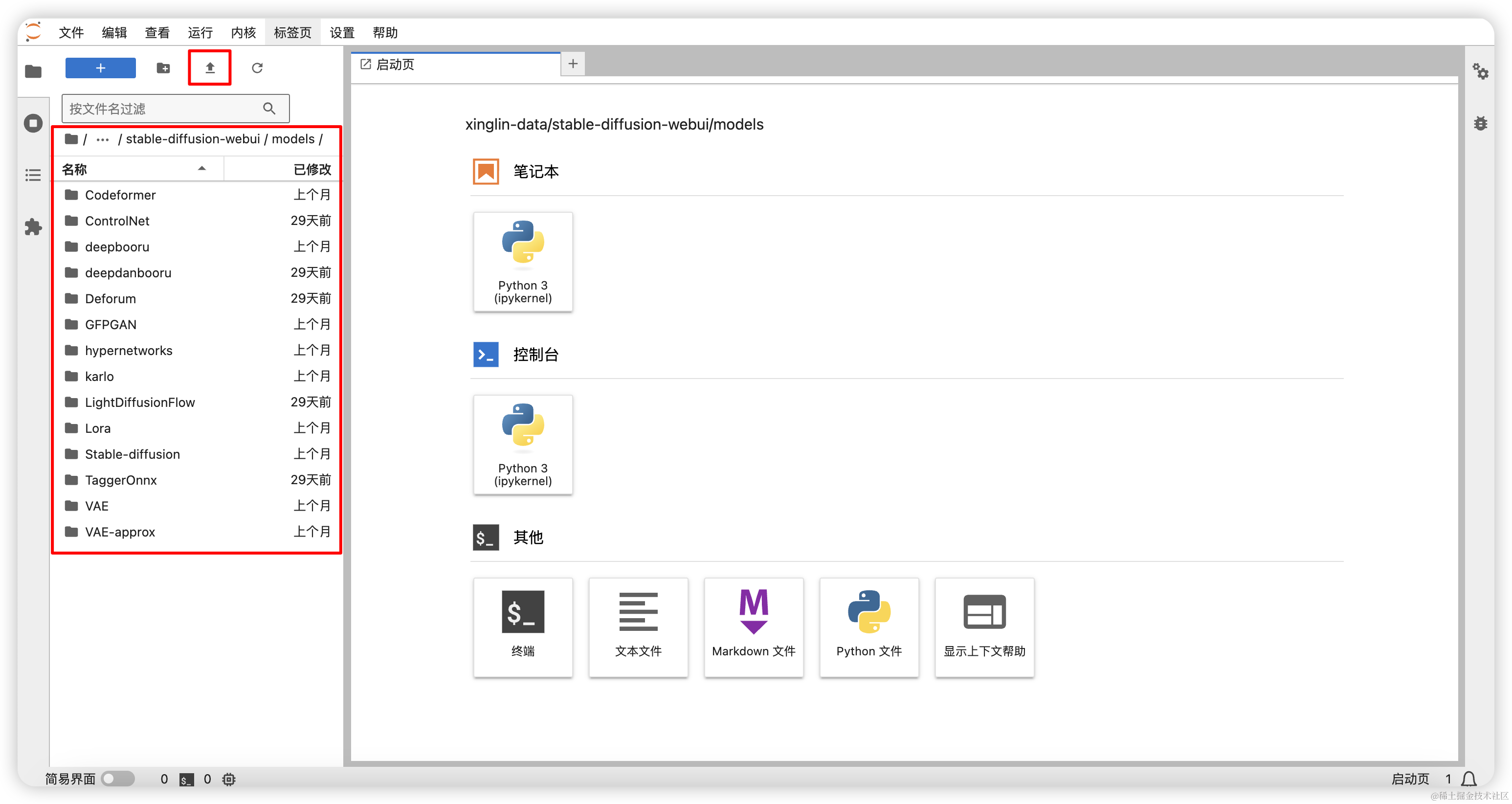Click the root folder icon in breadcrumb

click(x=71, y=139)
